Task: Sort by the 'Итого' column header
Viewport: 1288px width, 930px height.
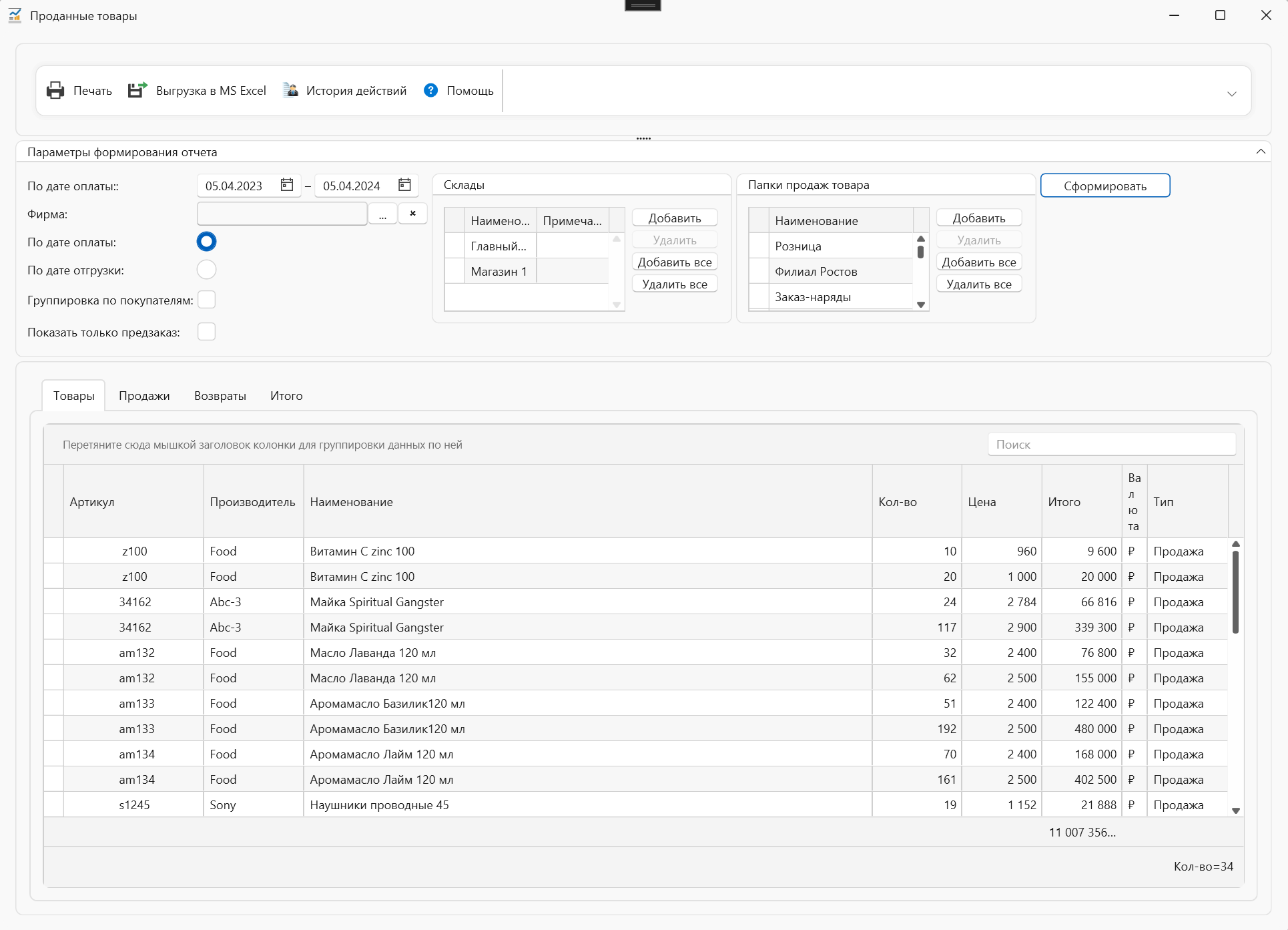Action: (1082, 501)
